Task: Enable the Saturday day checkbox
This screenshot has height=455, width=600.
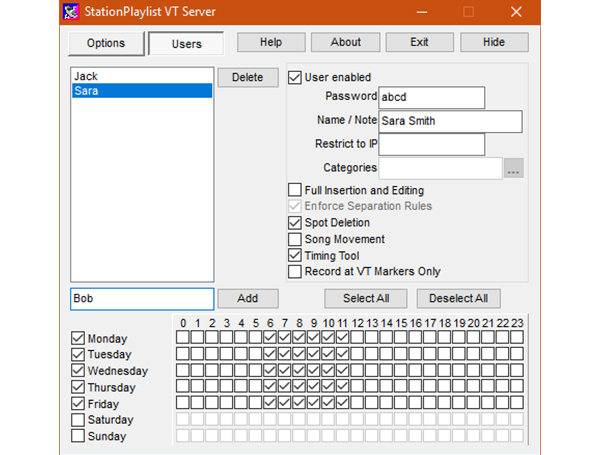Action: coord(78,420)
